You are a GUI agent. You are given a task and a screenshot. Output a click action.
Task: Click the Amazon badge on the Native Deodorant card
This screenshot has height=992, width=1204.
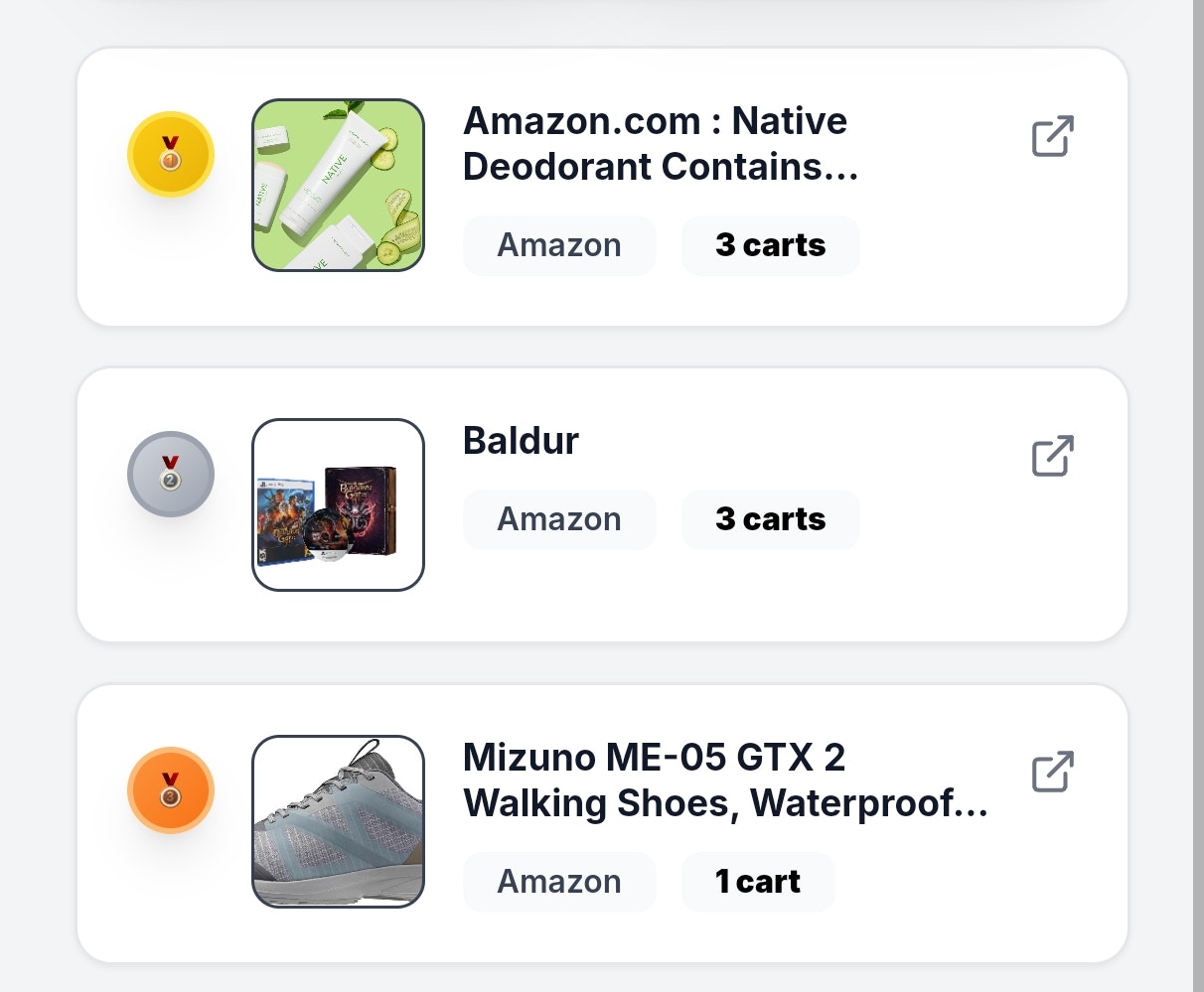point(559,244)
